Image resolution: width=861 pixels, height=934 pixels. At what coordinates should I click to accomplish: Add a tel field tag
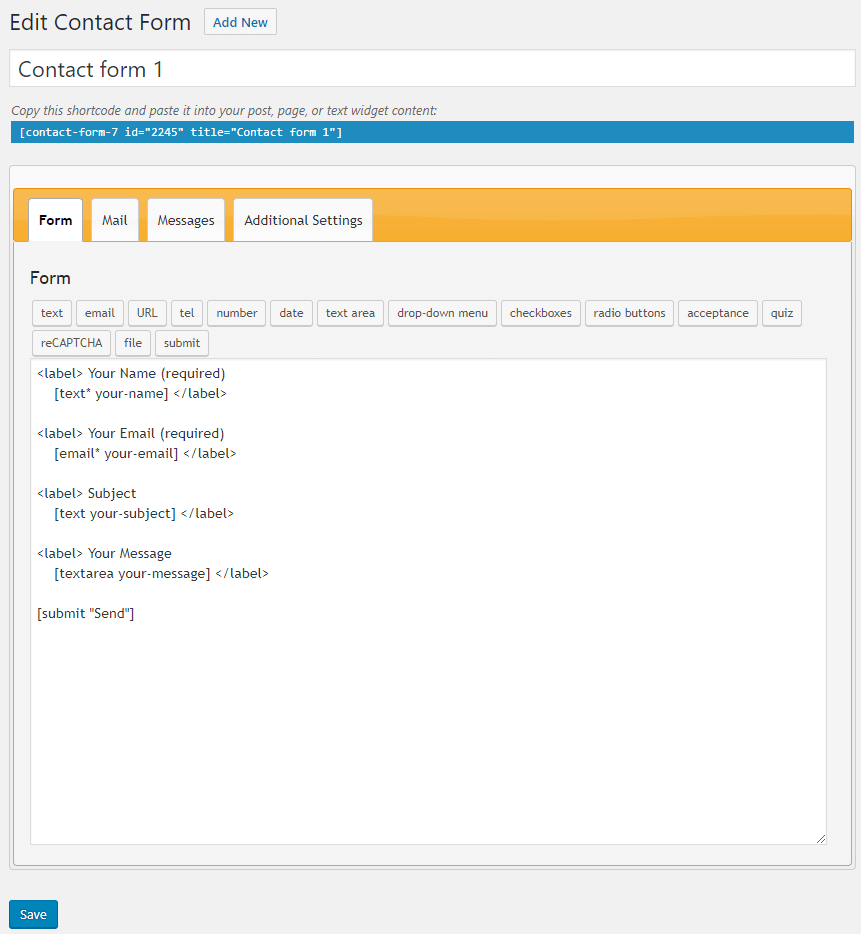click(x=187, y=313)
